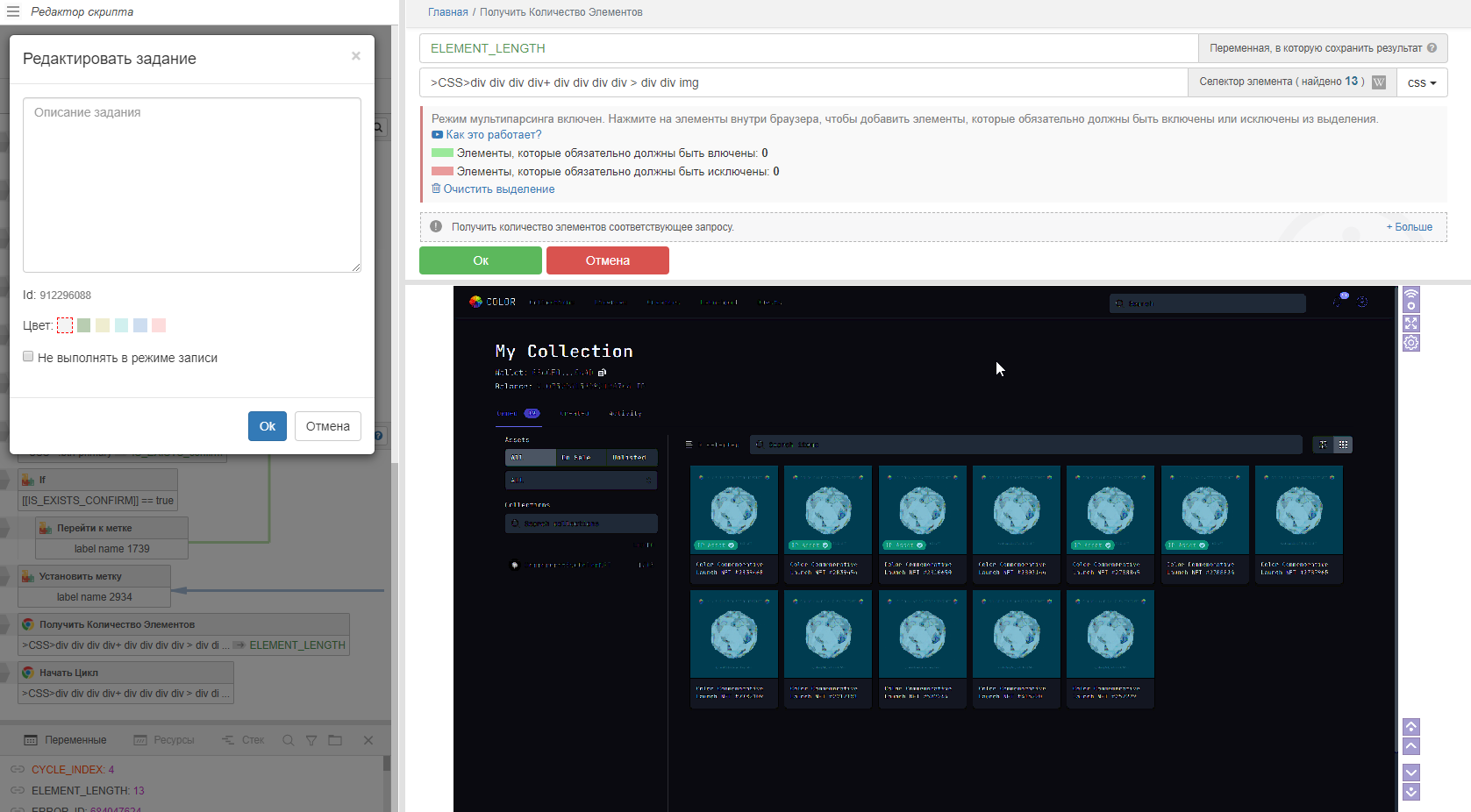Viewport: 1471px width, 812px height.
Task: Click the help question mark icon
Action: (1432, 48)
